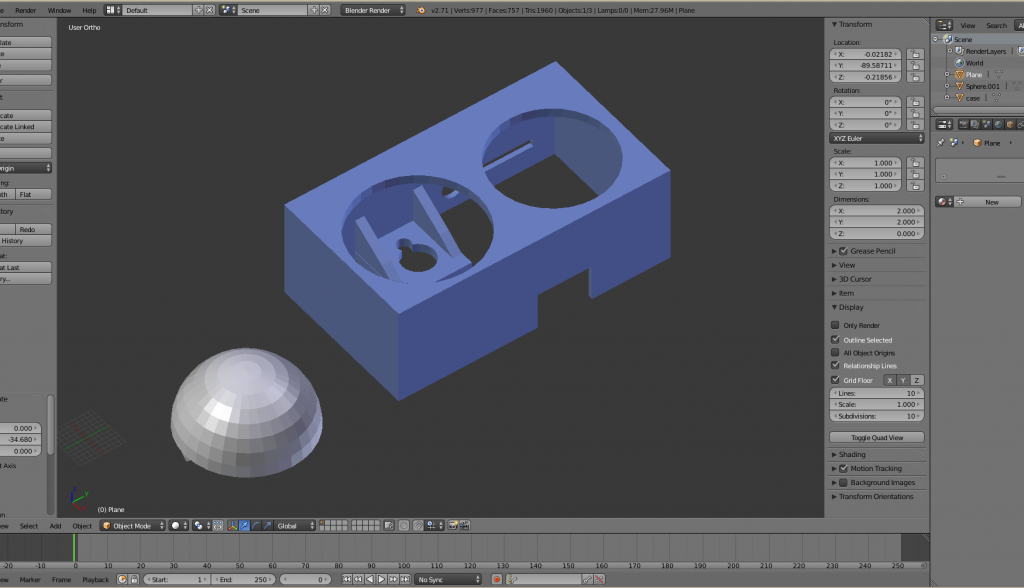The width and height of the screenshot is (1024, 588).
Task: Click the World icon in outliner
Action: point(959,63)
